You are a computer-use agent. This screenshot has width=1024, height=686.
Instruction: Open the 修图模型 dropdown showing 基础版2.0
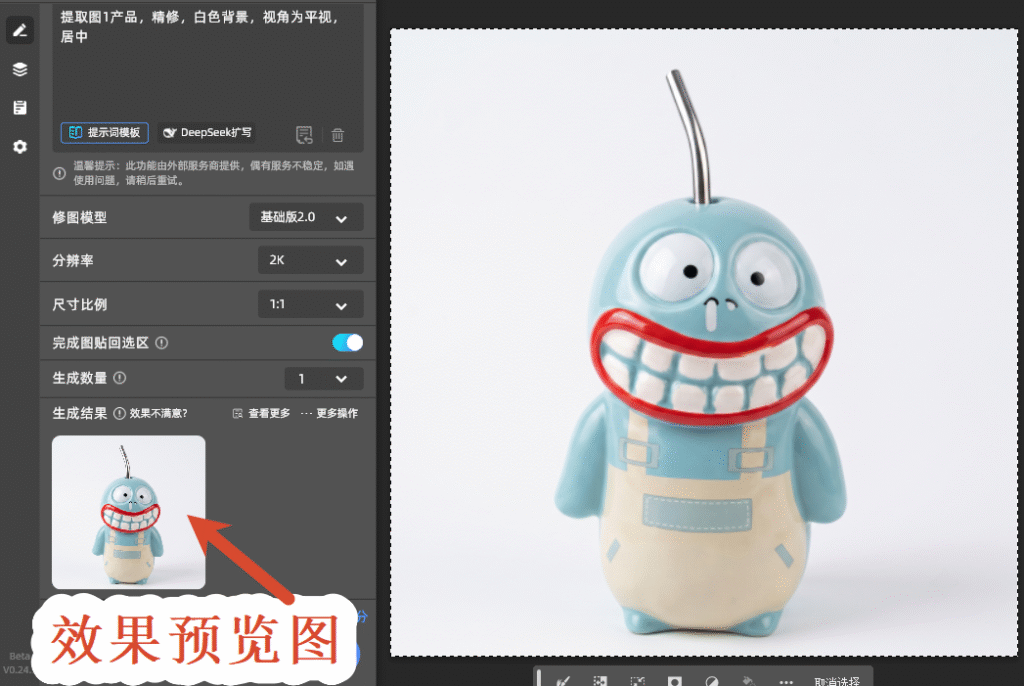point(306,217)
